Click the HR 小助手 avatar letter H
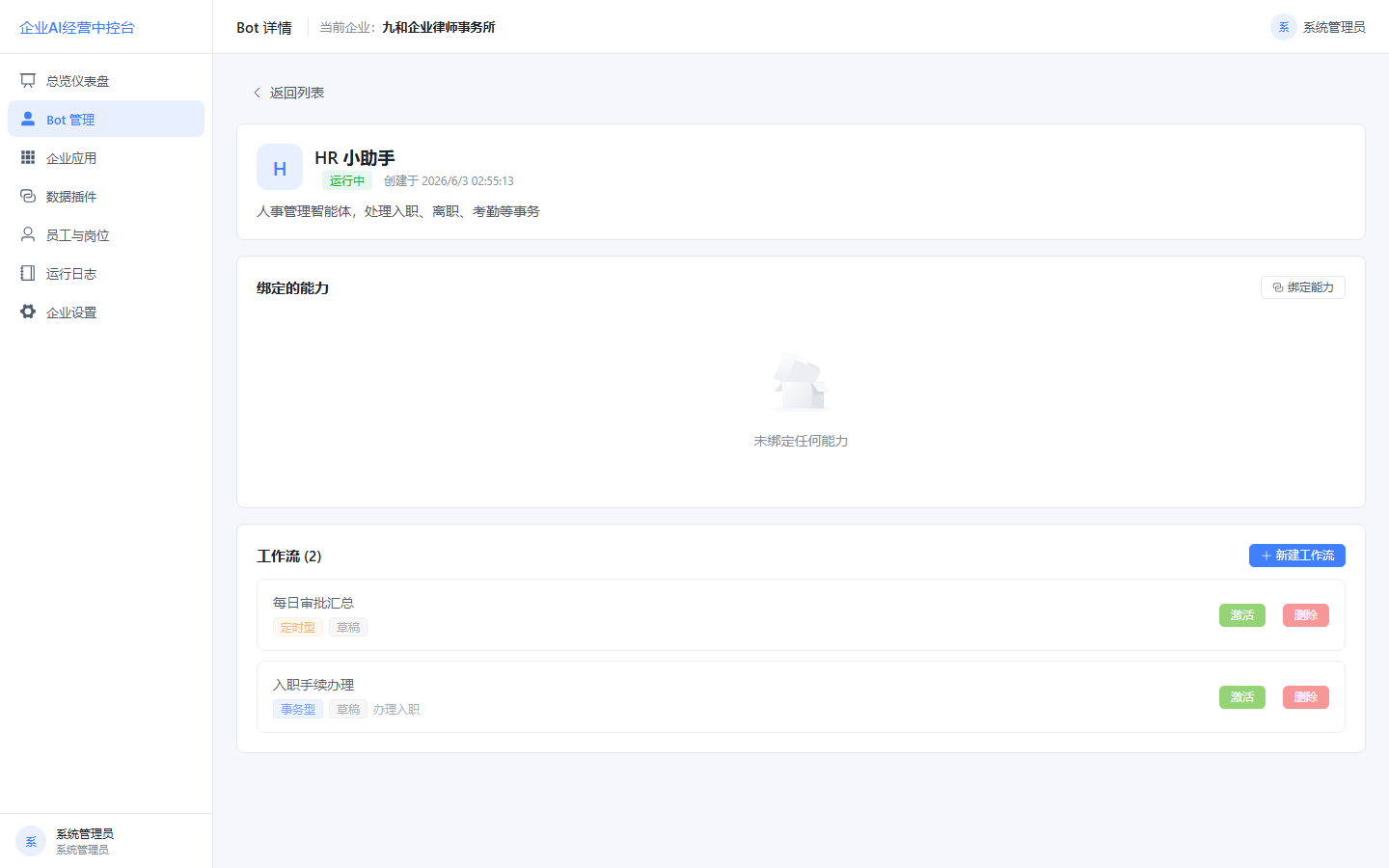 (280, 168)
